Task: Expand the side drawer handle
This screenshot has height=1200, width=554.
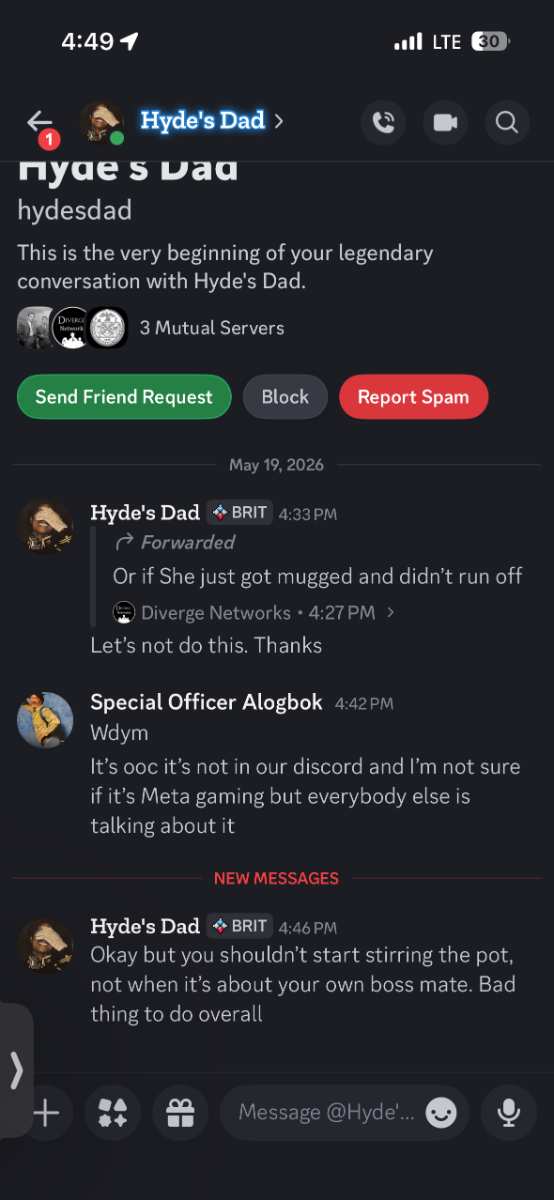Action: click(x=16, y=1070)
